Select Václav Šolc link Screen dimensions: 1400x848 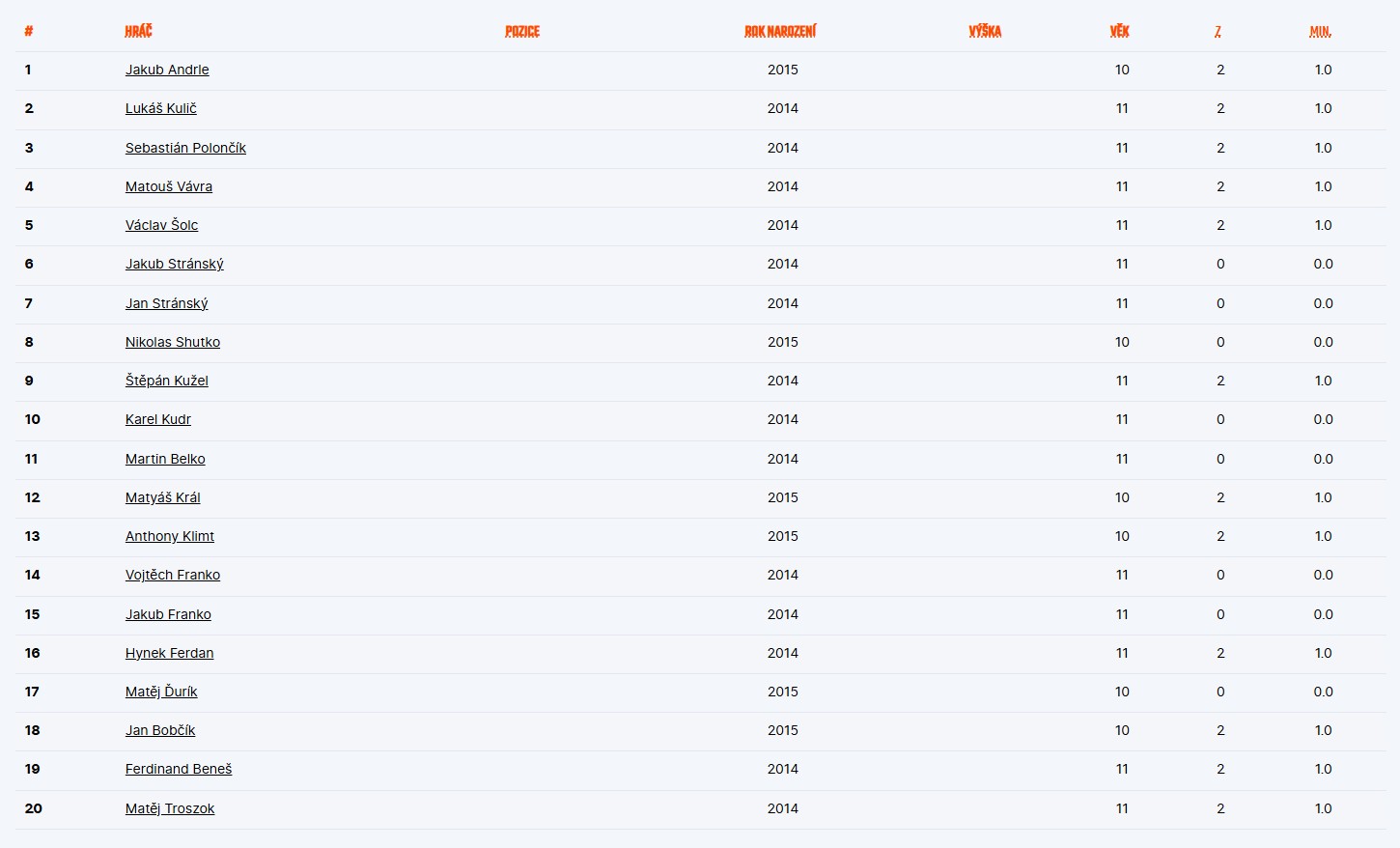coord(161,225)
